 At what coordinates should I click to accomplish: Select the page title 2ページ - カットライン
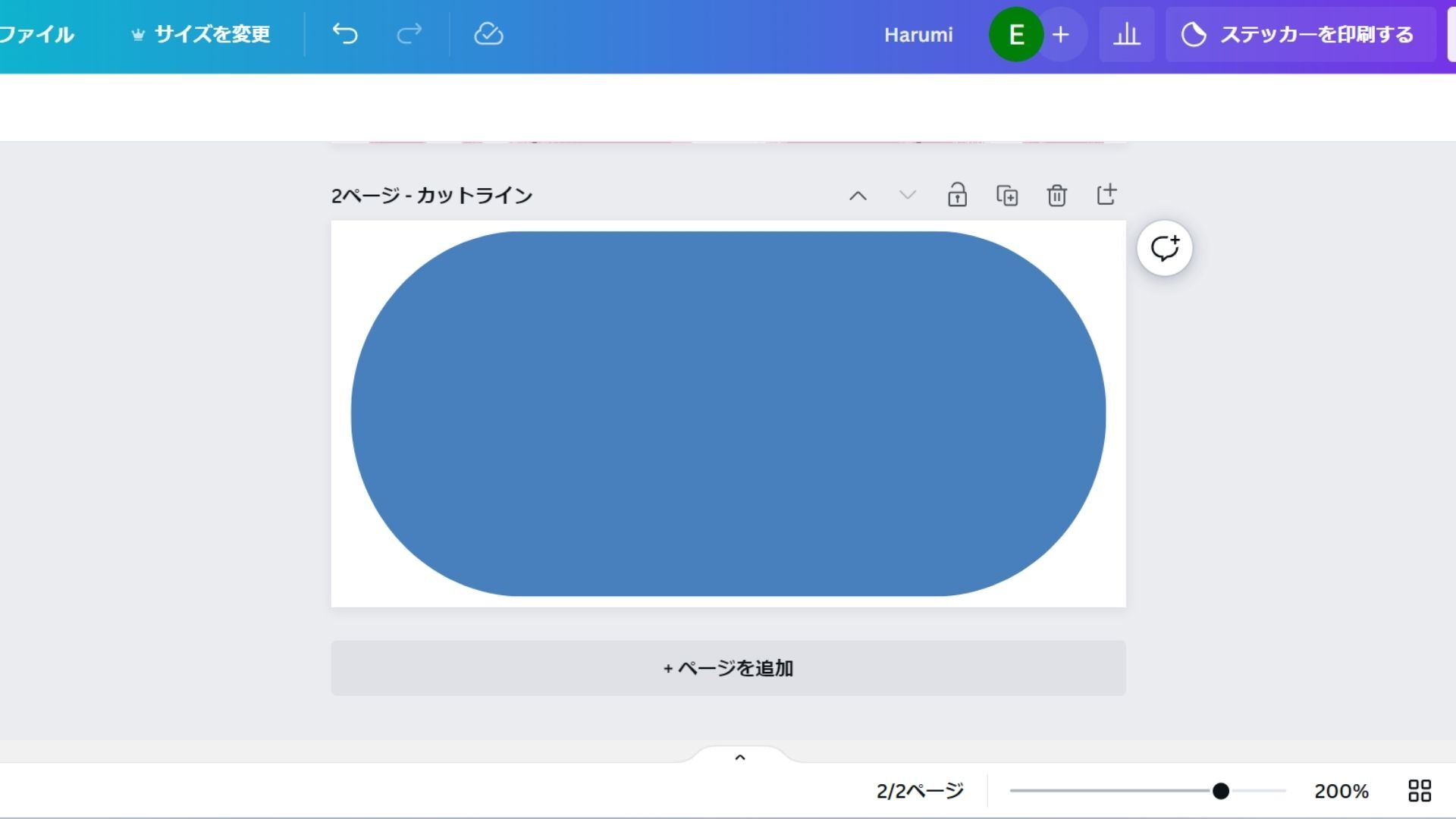click(x=432, y=196)
